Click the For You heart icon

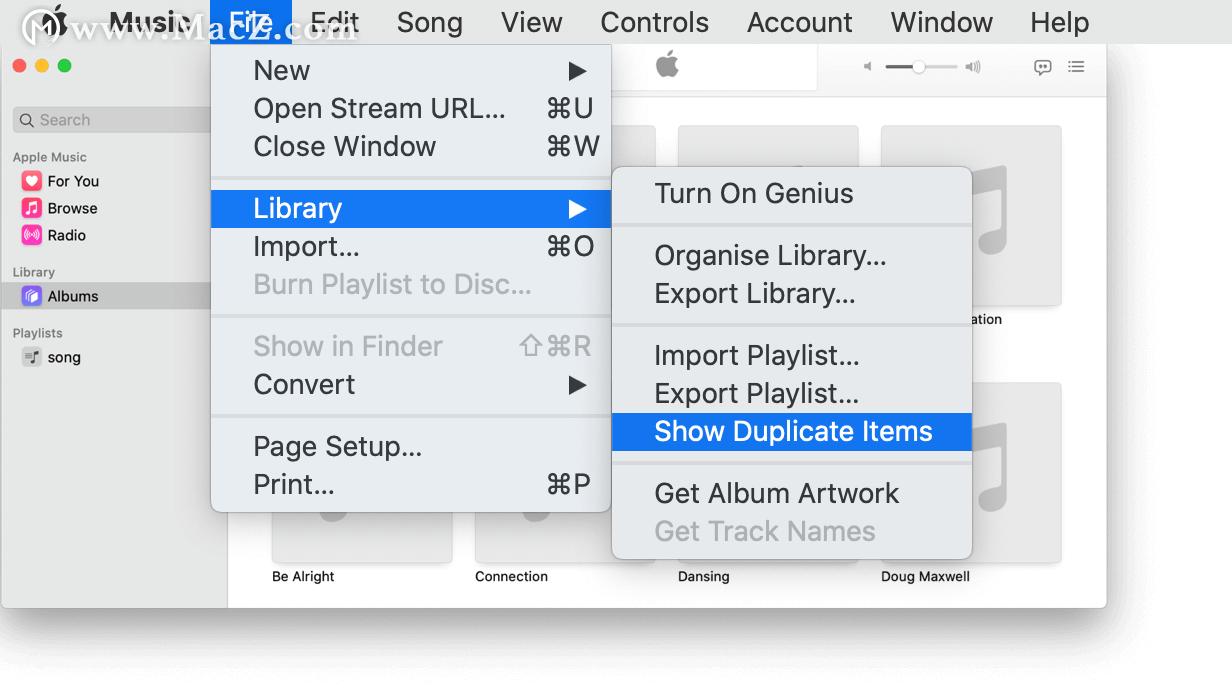[31, 181]
